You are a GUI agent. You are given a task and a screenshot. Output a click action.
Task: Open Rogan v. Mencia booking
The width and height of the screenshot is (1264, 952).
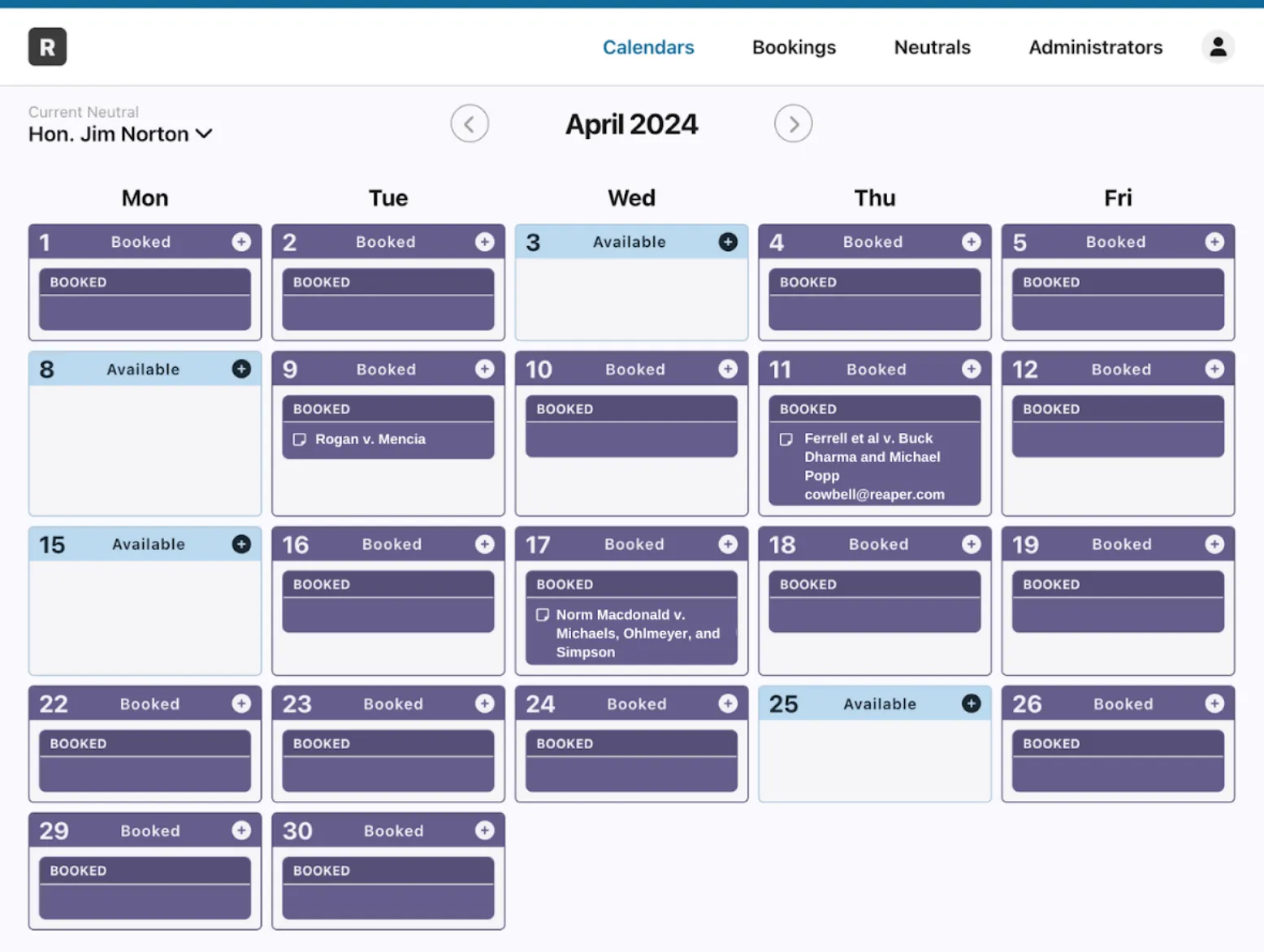(x=387, y=427)
